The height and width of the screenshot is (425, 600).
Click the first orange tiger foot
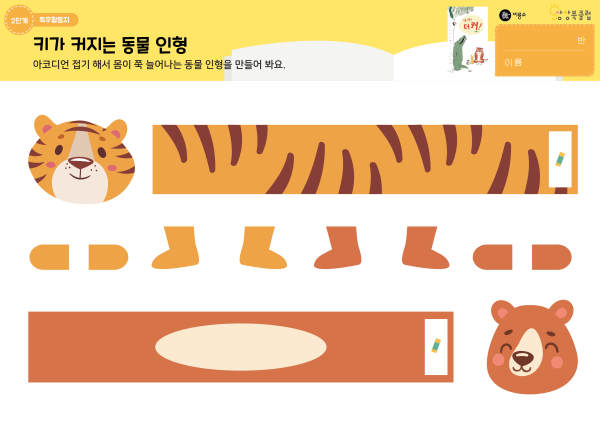pos(176,248)
